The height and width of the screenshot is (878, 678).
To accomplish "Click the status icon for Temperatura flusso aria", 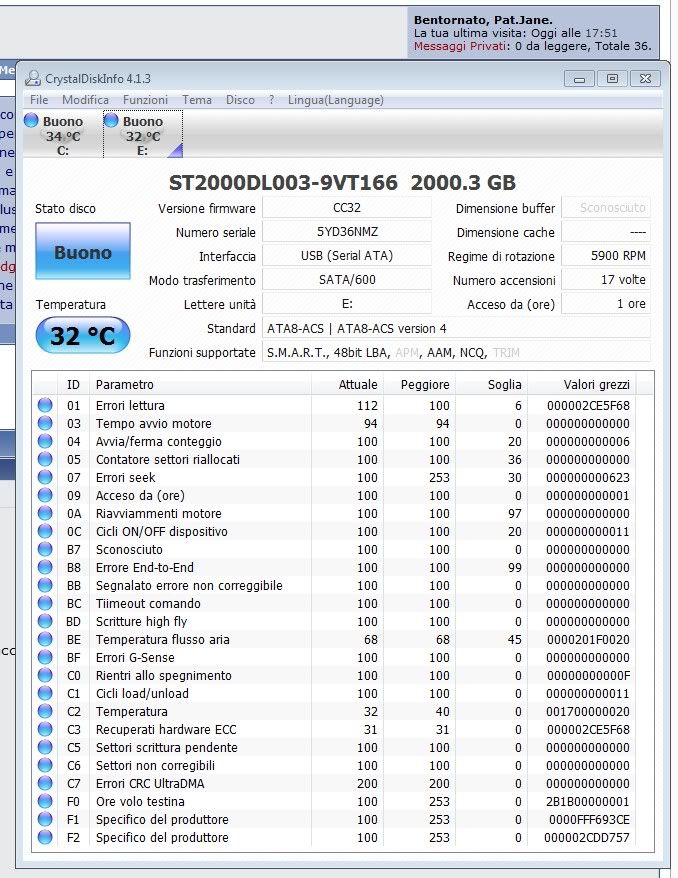I will (45, 639).
